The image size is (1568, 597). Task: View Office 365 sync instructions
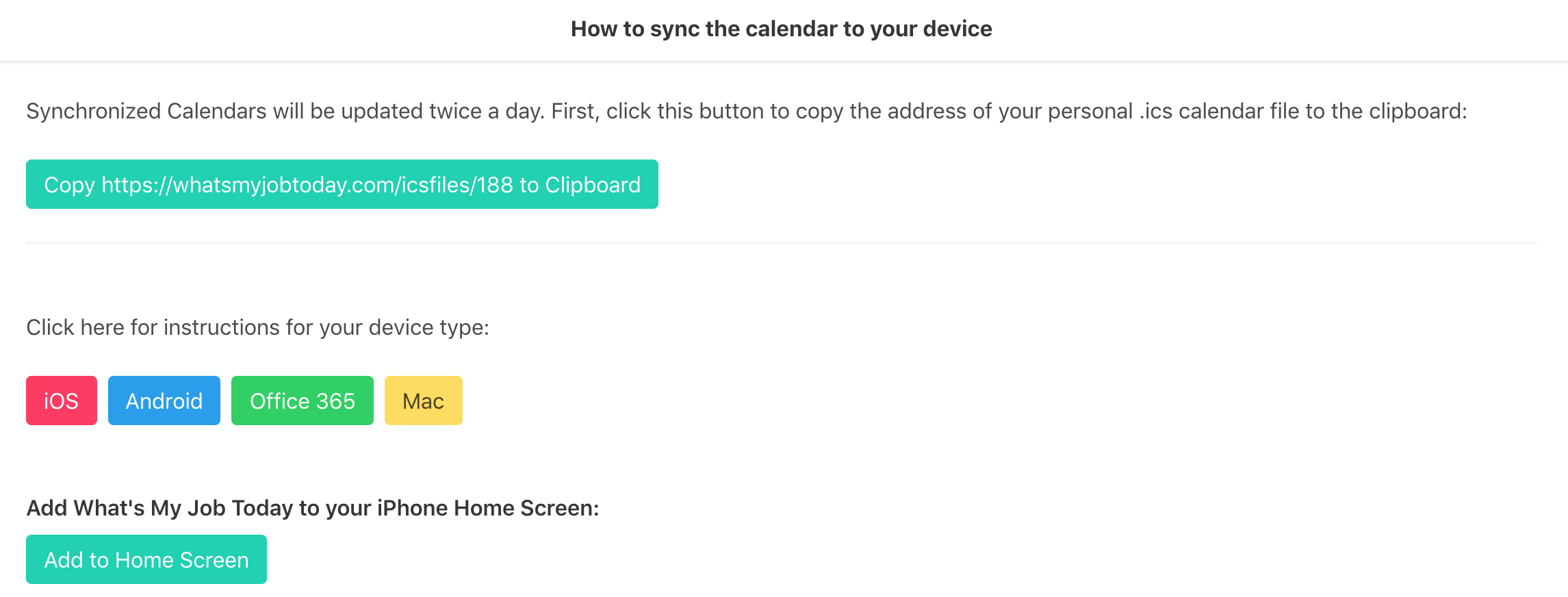tap(302, 401)
